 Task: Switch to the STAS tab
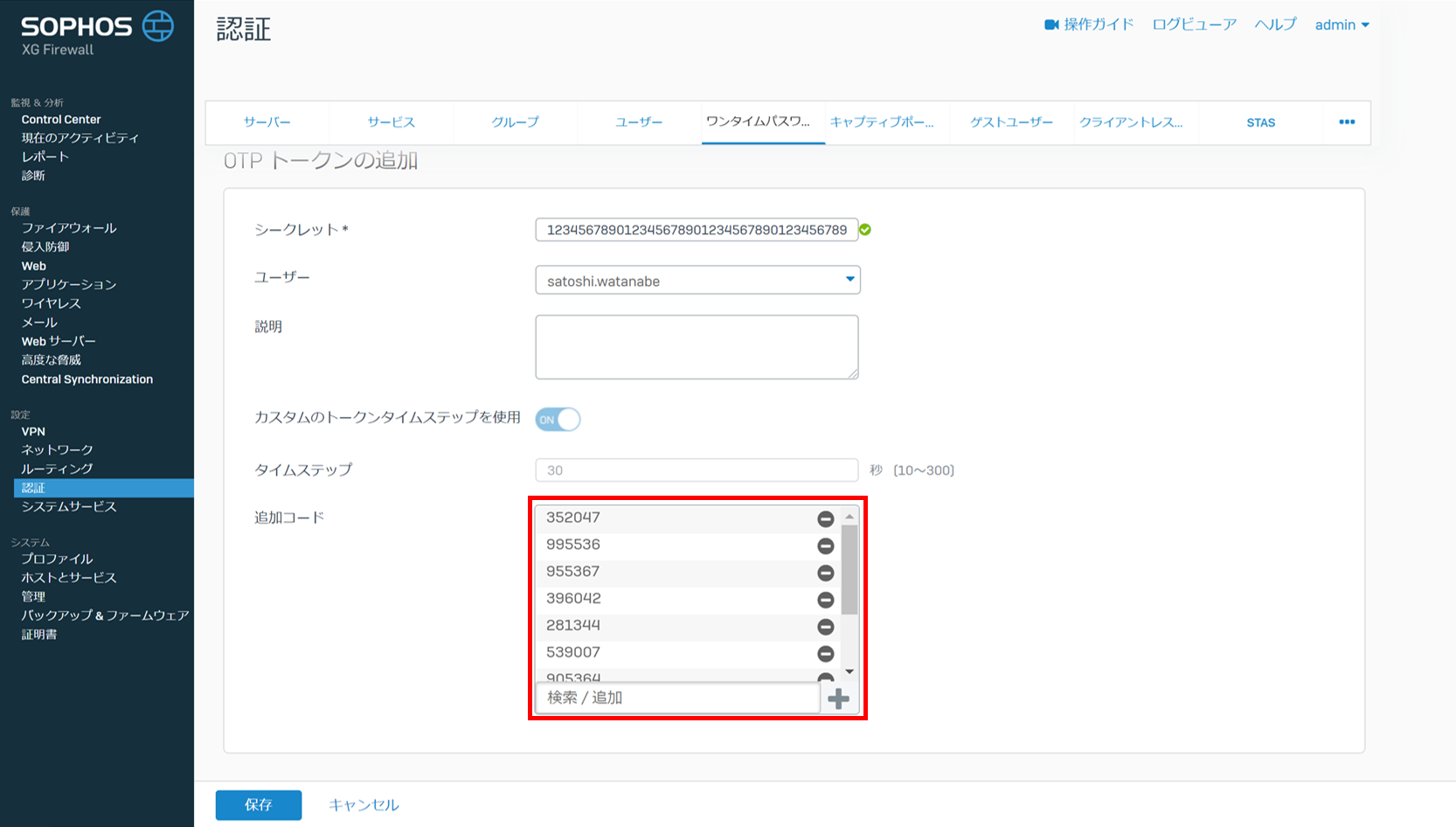(1260, 122)
